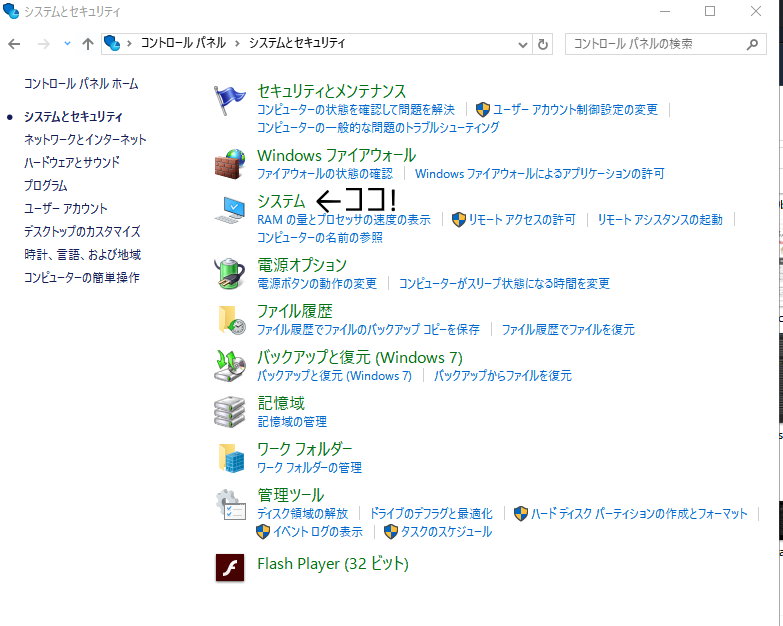Click リモート アシスタンスの起動 link
The width and height of the screenshot is (783, 626).
tap(660, 220)
